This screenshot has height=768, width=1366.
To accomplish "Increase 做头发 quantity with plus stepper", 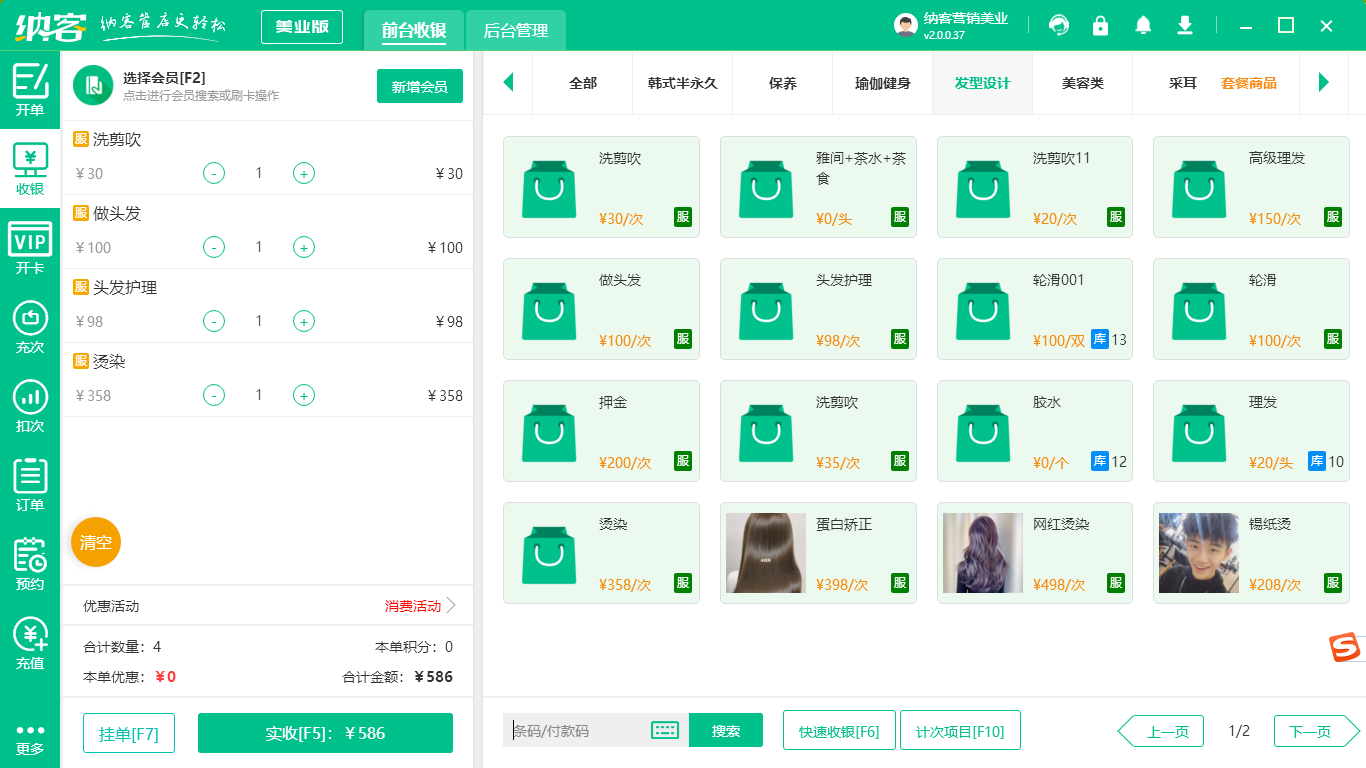I will pyautogui.click(x=303, y=247).
